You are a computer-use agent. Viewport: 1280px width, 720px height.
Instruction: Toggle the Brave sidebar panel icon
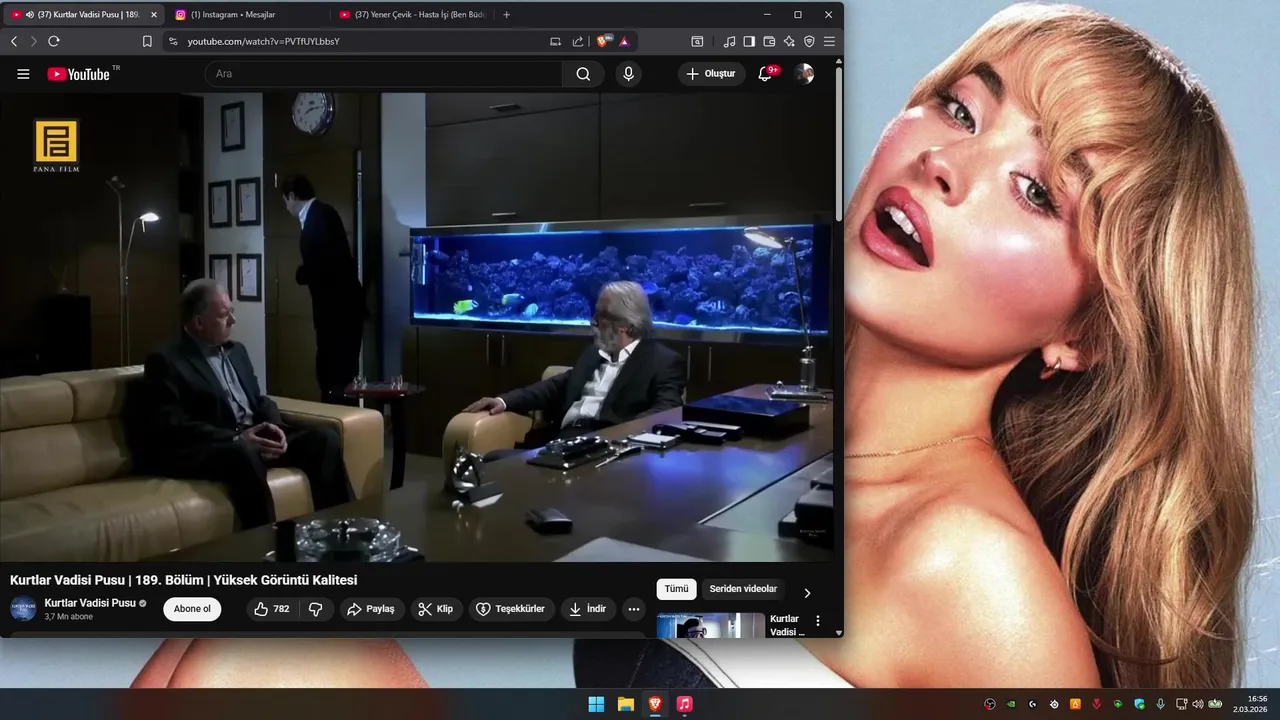pos(749,41)
